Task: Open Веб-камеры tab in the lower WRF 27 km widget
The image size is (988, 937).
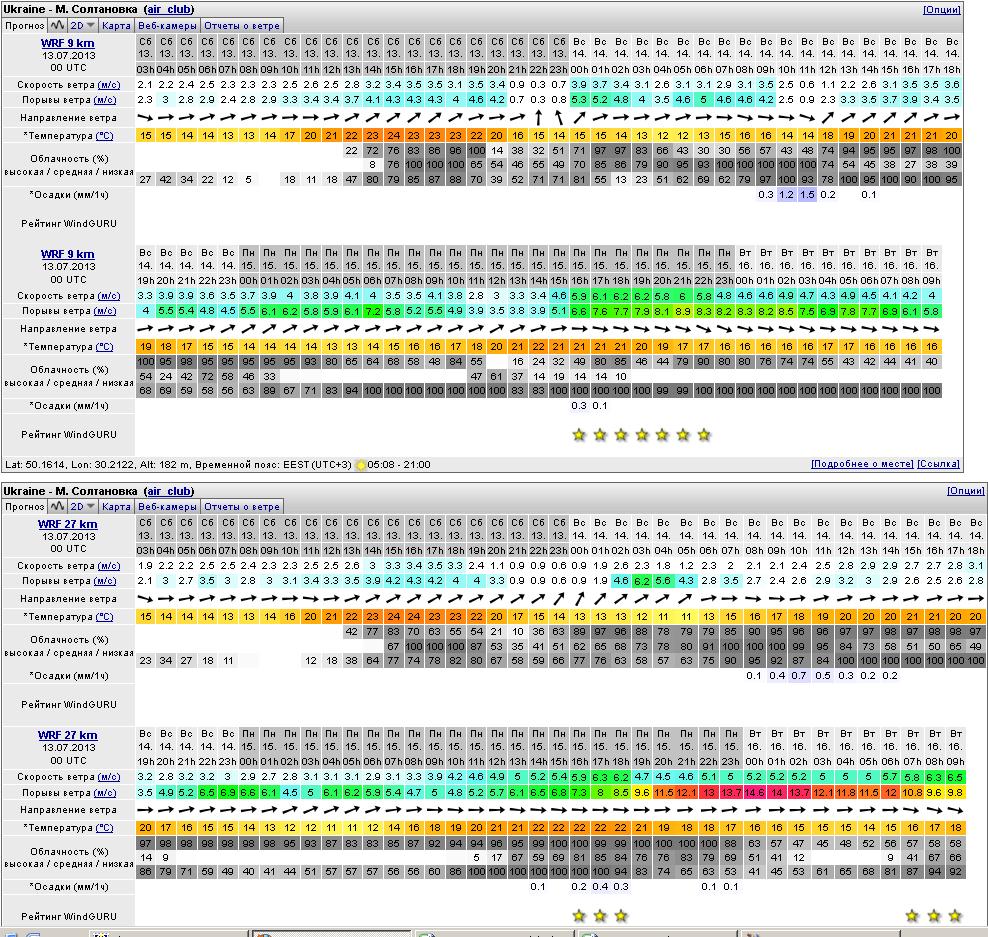Action: pyautogui.click(x=167, y=506)
